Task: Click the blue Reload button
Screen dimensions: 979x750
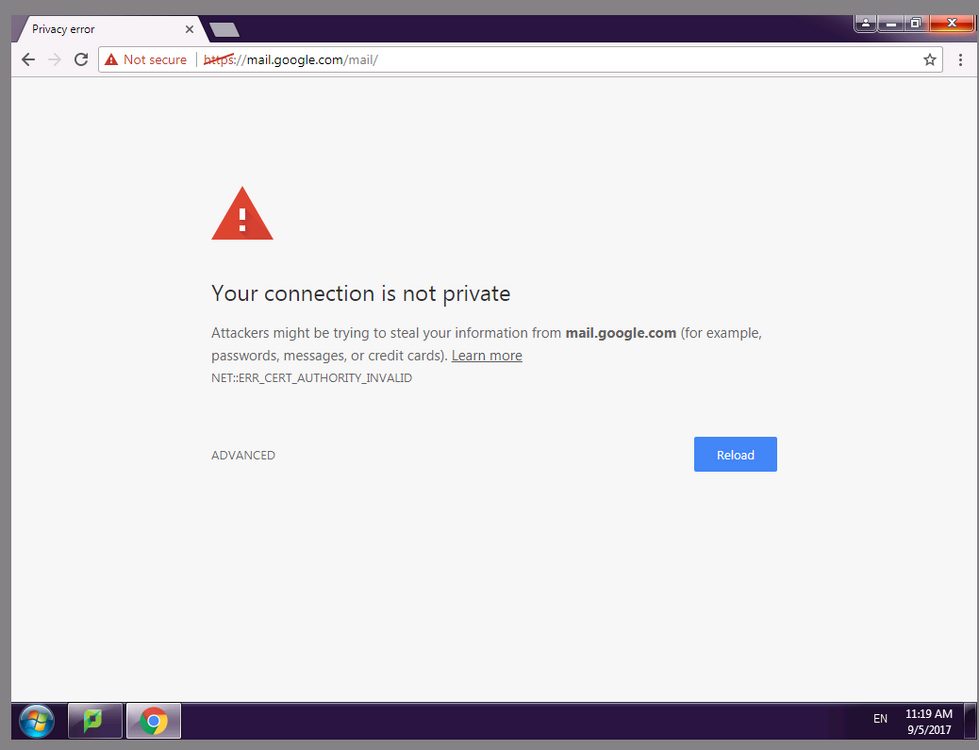Action: pos(735,455)
